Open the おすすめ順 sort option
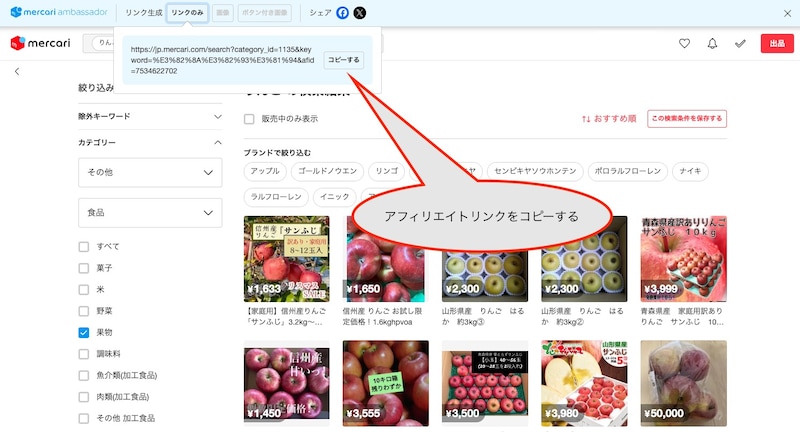 tap(609, 118)
